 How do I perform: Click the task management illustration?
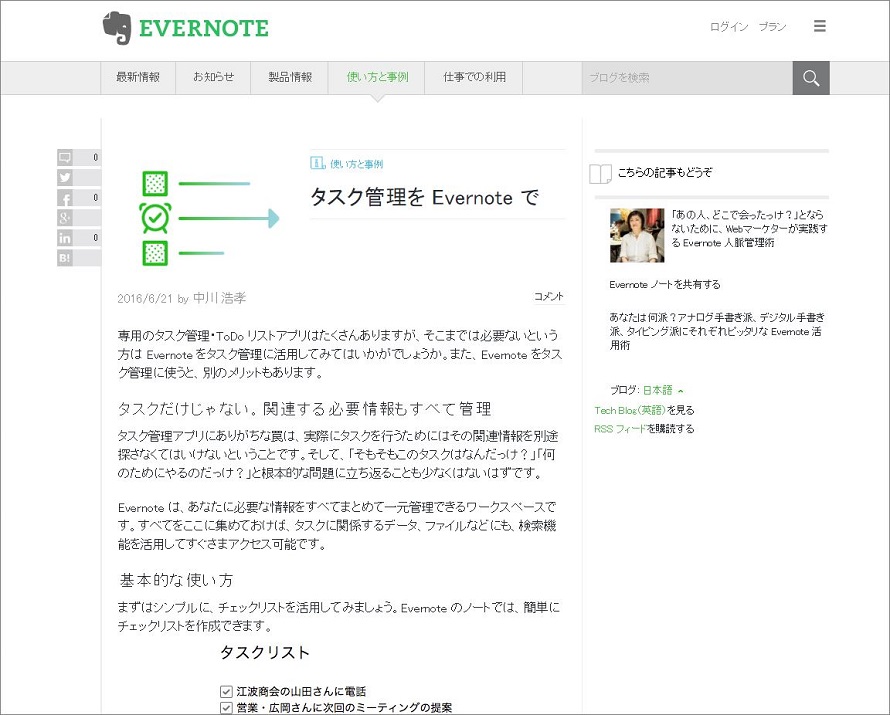[209, 218]
